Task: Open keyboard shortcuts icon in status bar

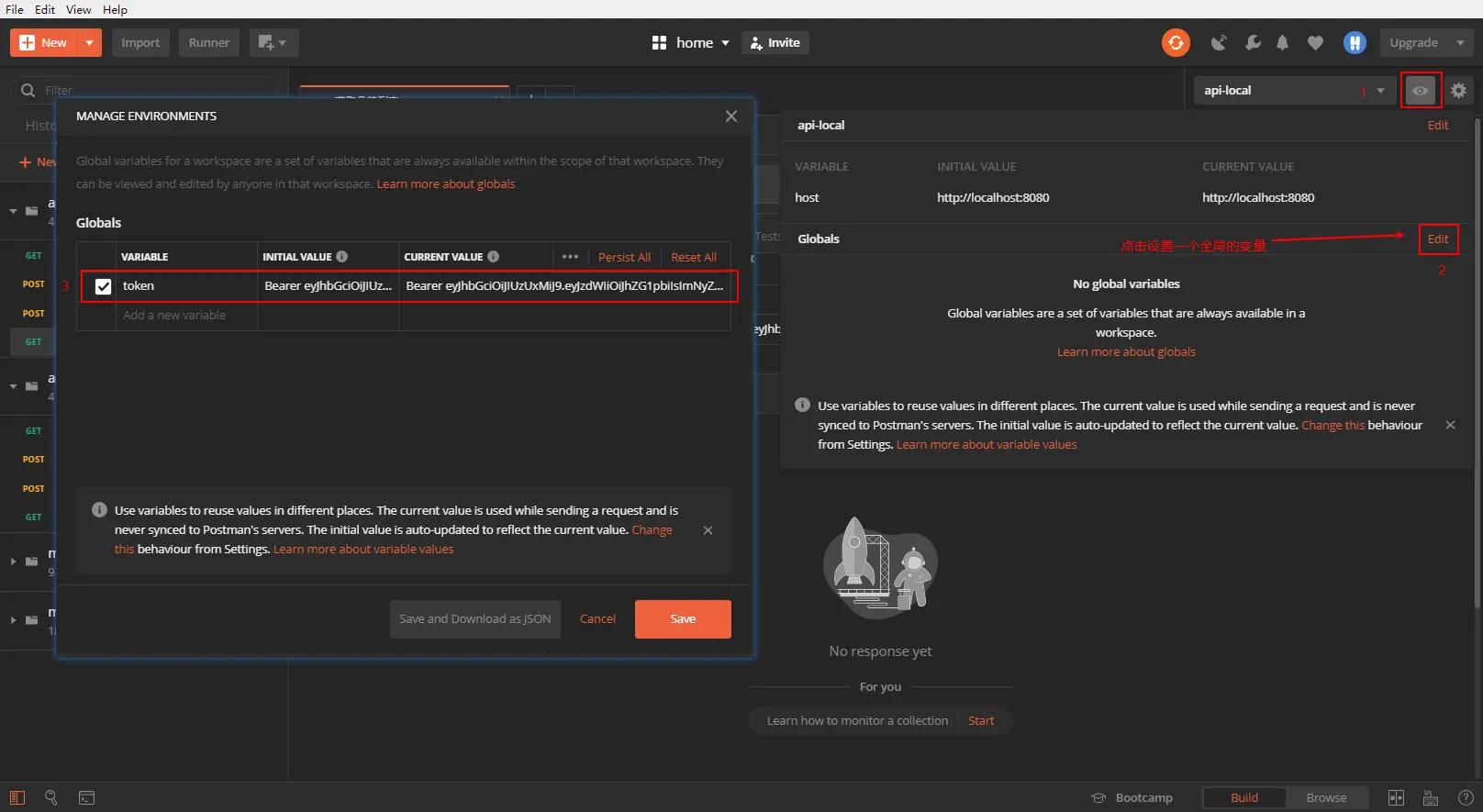Action: (x=1430, y=797)
